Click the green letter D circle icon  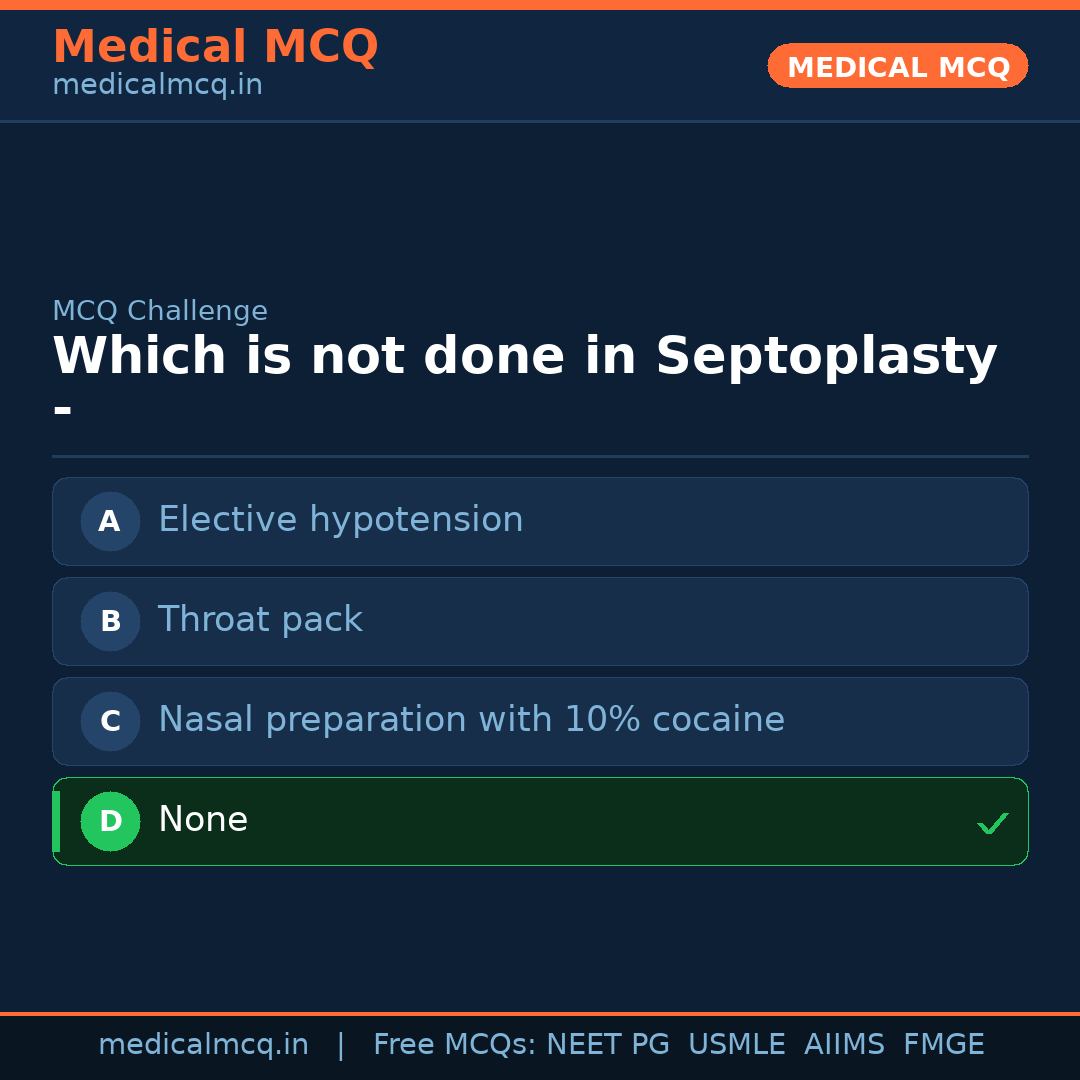110,821
